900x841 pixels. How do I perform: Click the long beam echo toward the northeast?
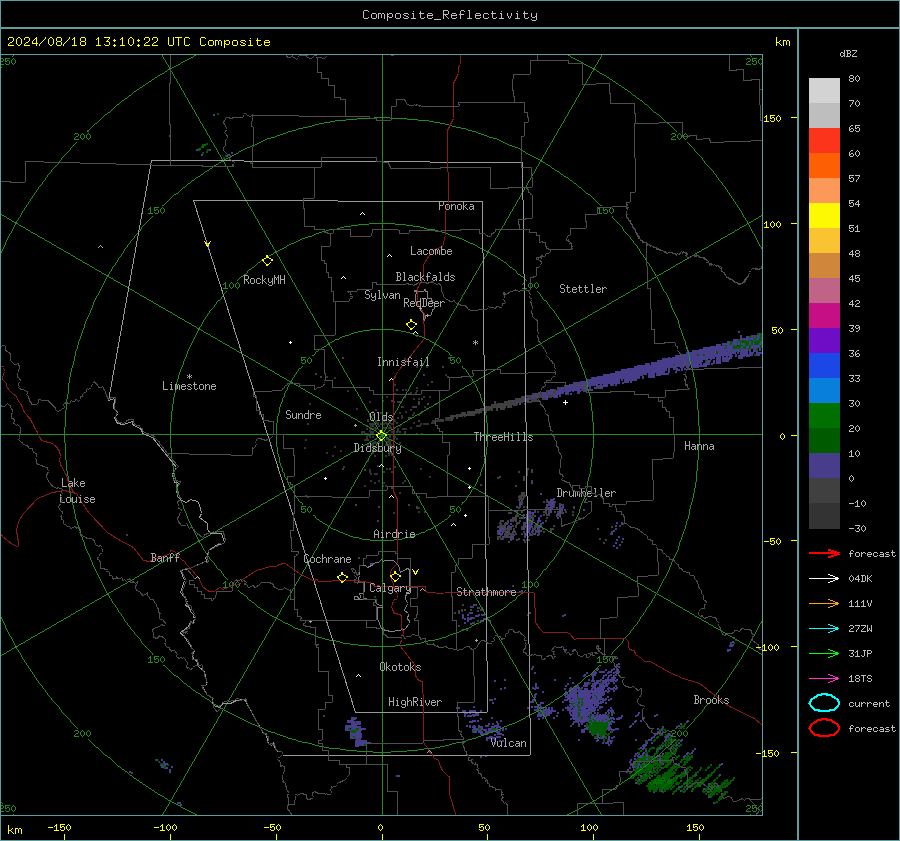pyautogui.click(x=597, y=381)
